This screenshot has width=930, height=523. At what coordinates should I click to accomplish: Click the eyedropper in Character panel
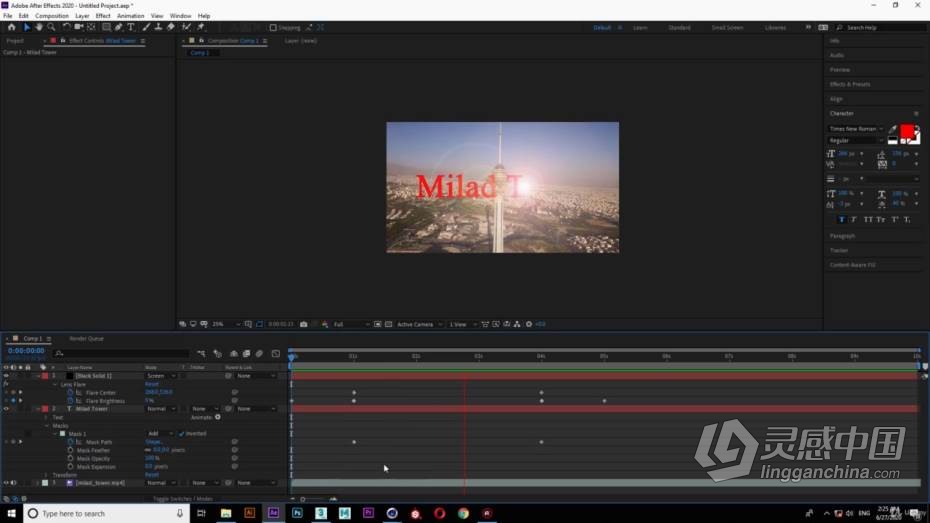pos(893,129)
